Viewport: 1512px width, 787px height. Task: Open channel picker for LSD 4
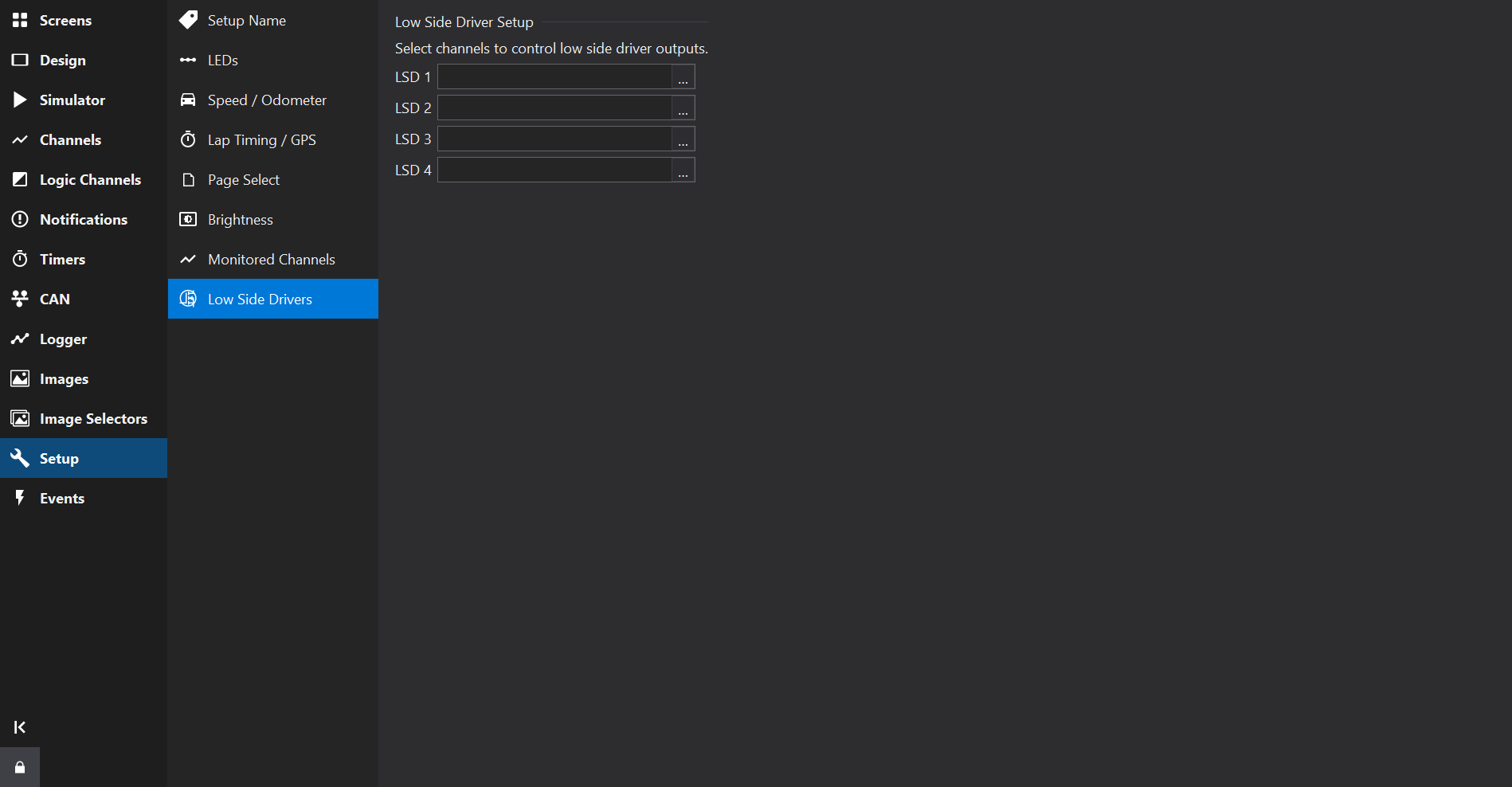click(x=683, y=170)
